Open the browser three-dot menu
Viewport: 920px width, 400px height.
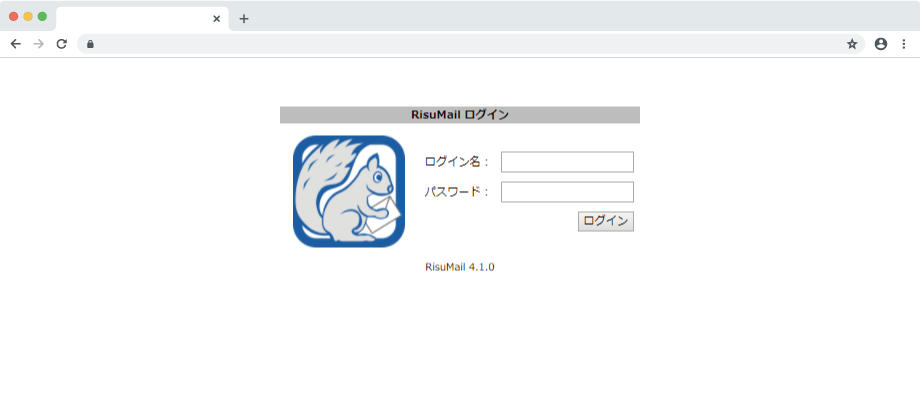[x=904, y=44]
